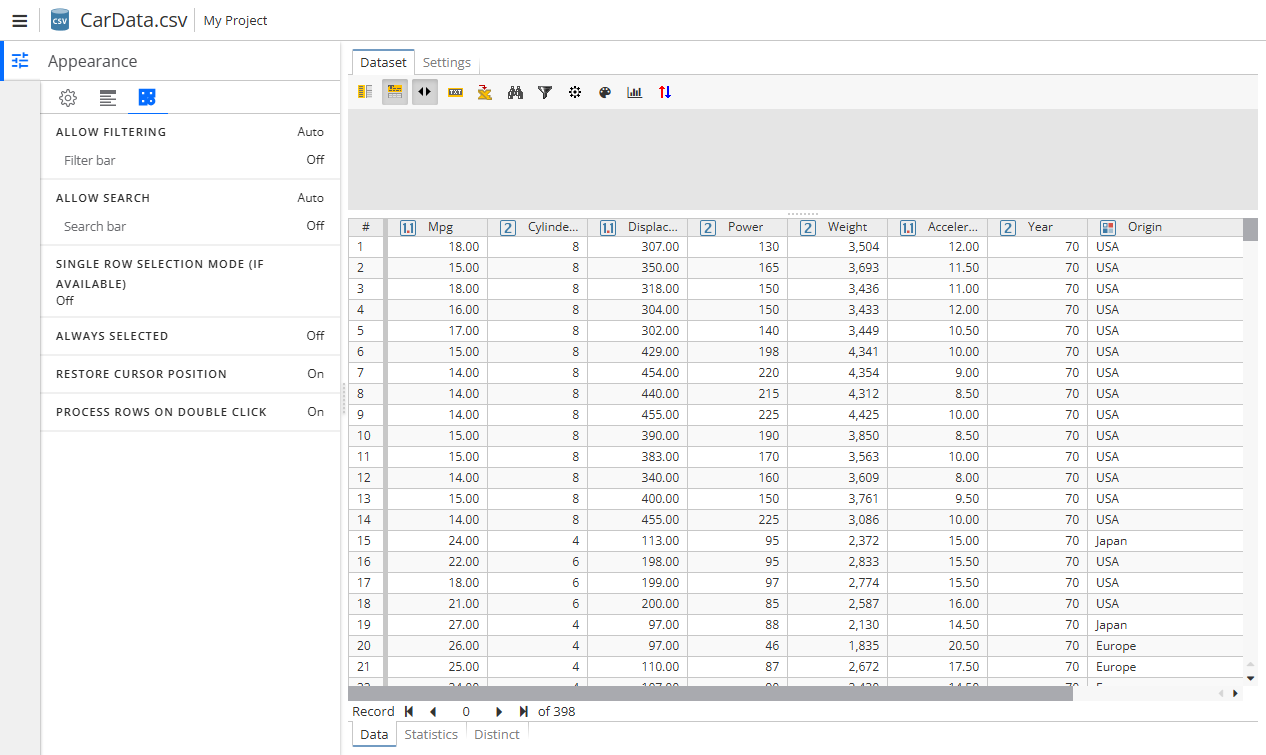Turn off Restore Cursor Position
This screenshot has width=1266, height=755.
tap(313, 374)
